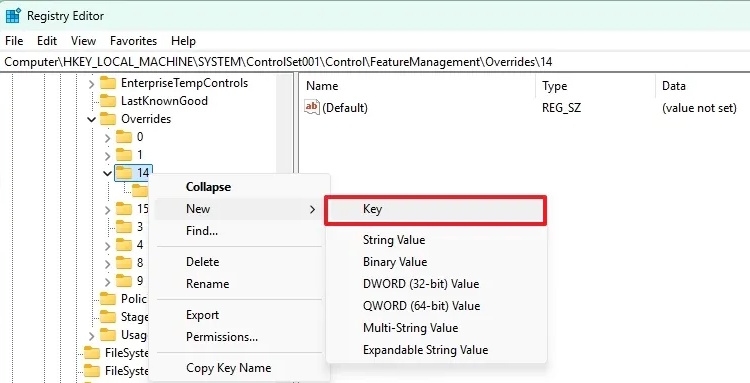
Task: Collapse key 14 using its chevron
Action: pyautogui.click(x=107, y=173)
